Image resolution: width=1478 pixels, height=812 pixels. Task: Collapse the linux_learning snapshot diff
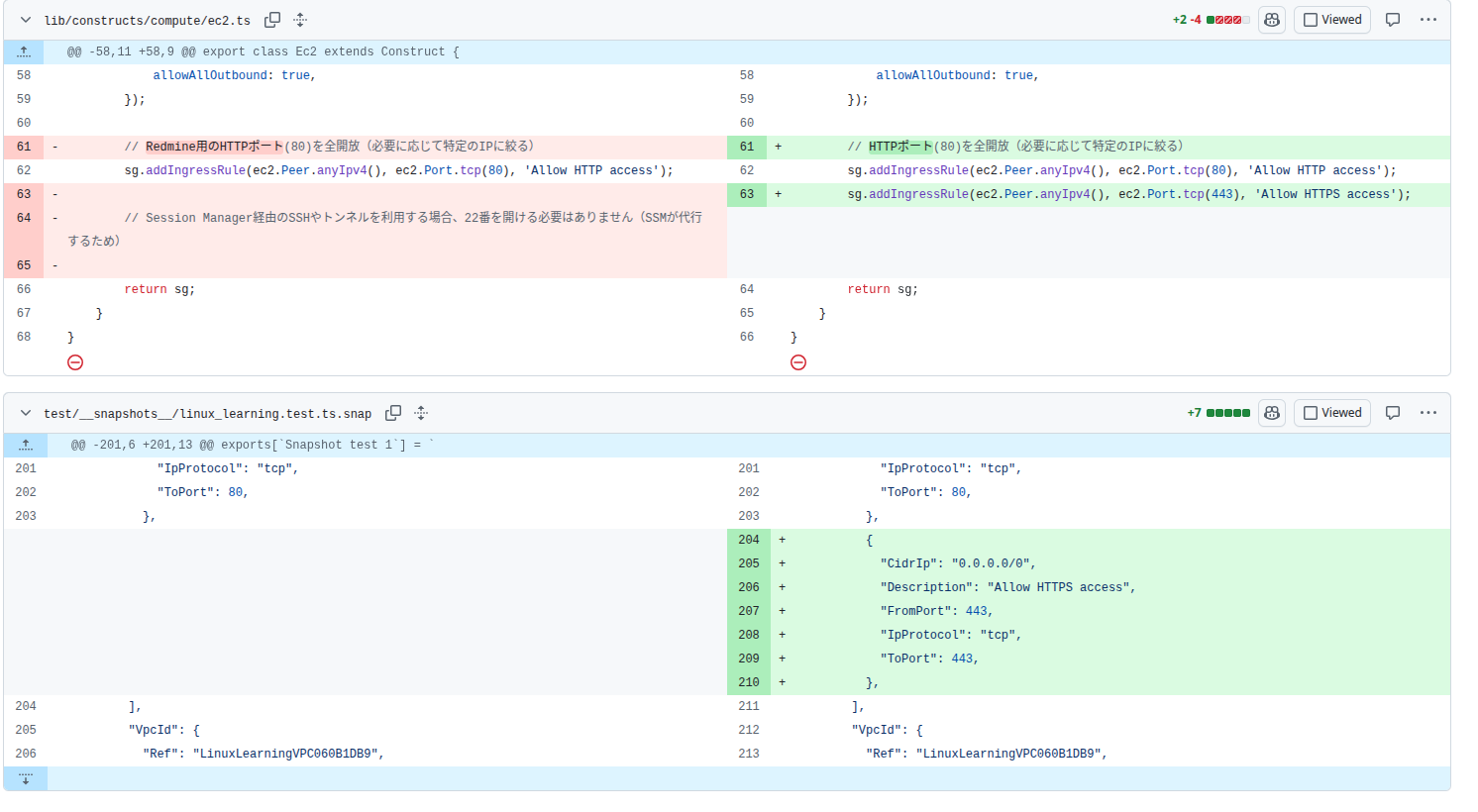click(26, 413)
